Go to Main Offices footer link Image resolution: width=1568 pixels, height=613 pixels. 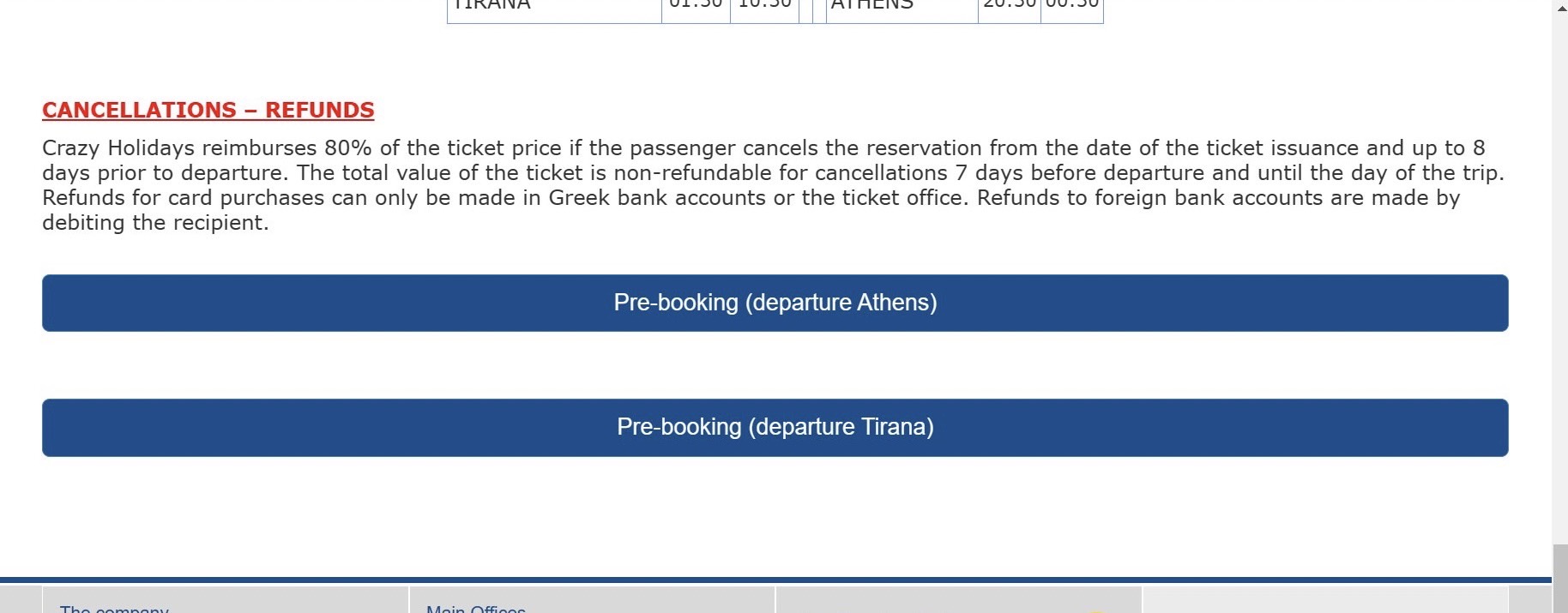(476, 609)
